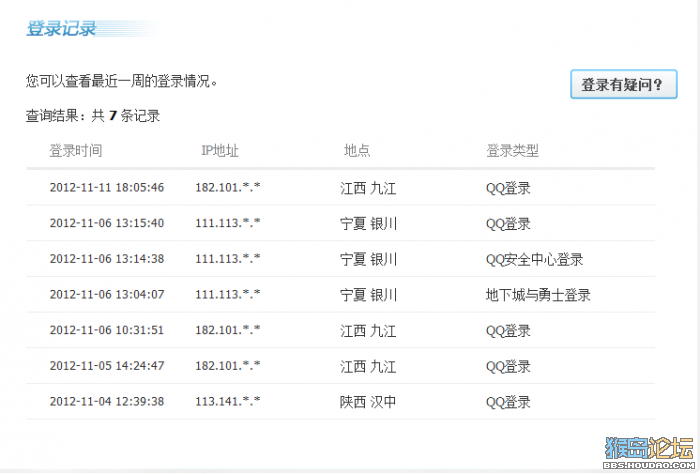This screenshot has width=700, height=474.
Task: Click the QQ安全中心登录 login type
Action: click(x=534, y=259)
